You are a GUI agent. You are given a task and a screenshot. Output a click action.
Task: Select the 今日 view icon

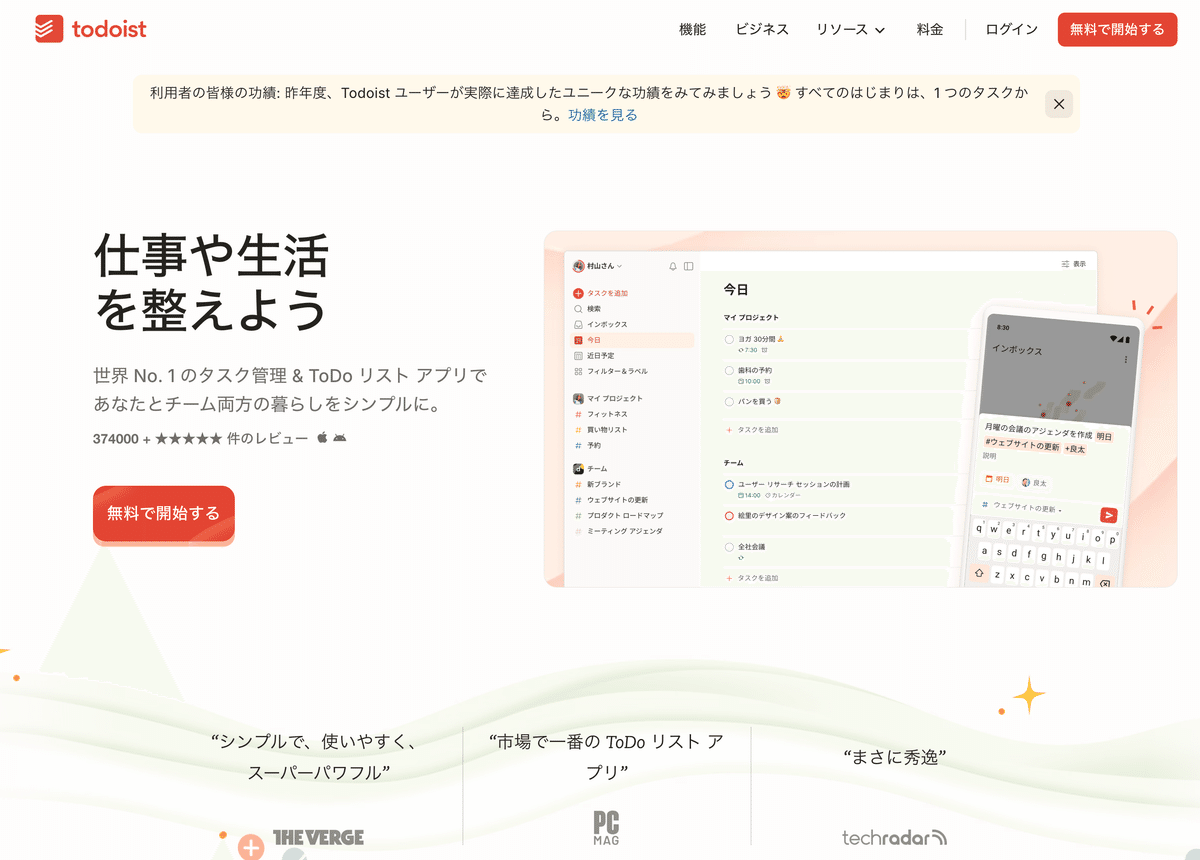[x=578, y=340]
